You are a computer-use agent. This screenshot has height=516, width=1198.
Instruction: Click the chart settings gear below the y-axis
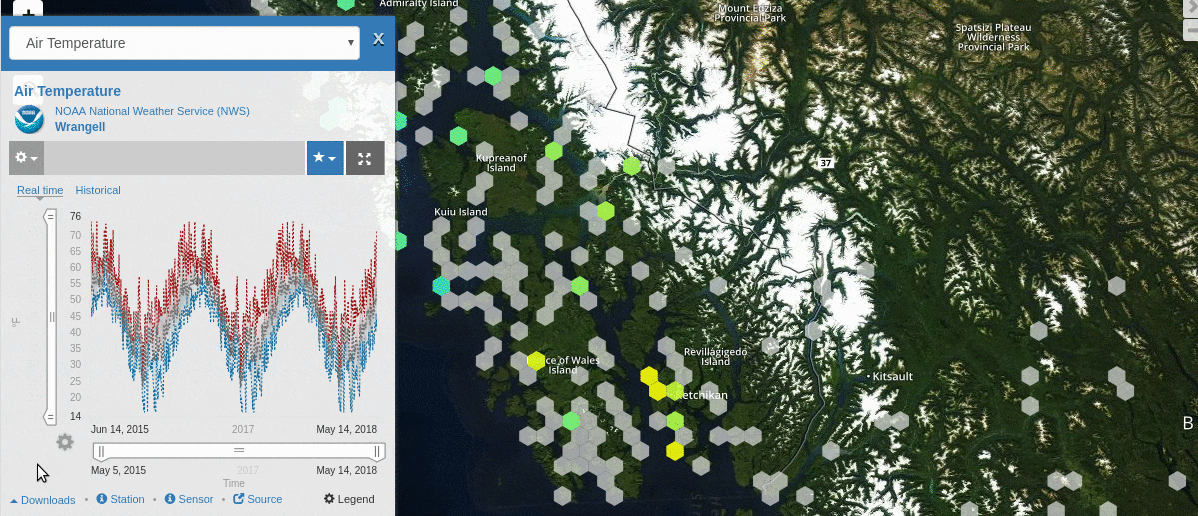65,442
